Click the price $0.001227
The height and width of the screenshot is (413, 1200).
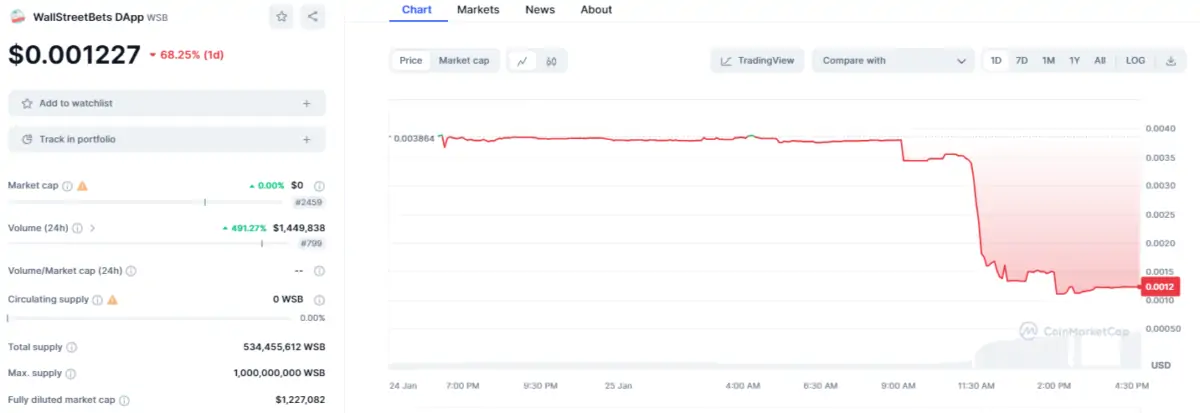[74, 55]
